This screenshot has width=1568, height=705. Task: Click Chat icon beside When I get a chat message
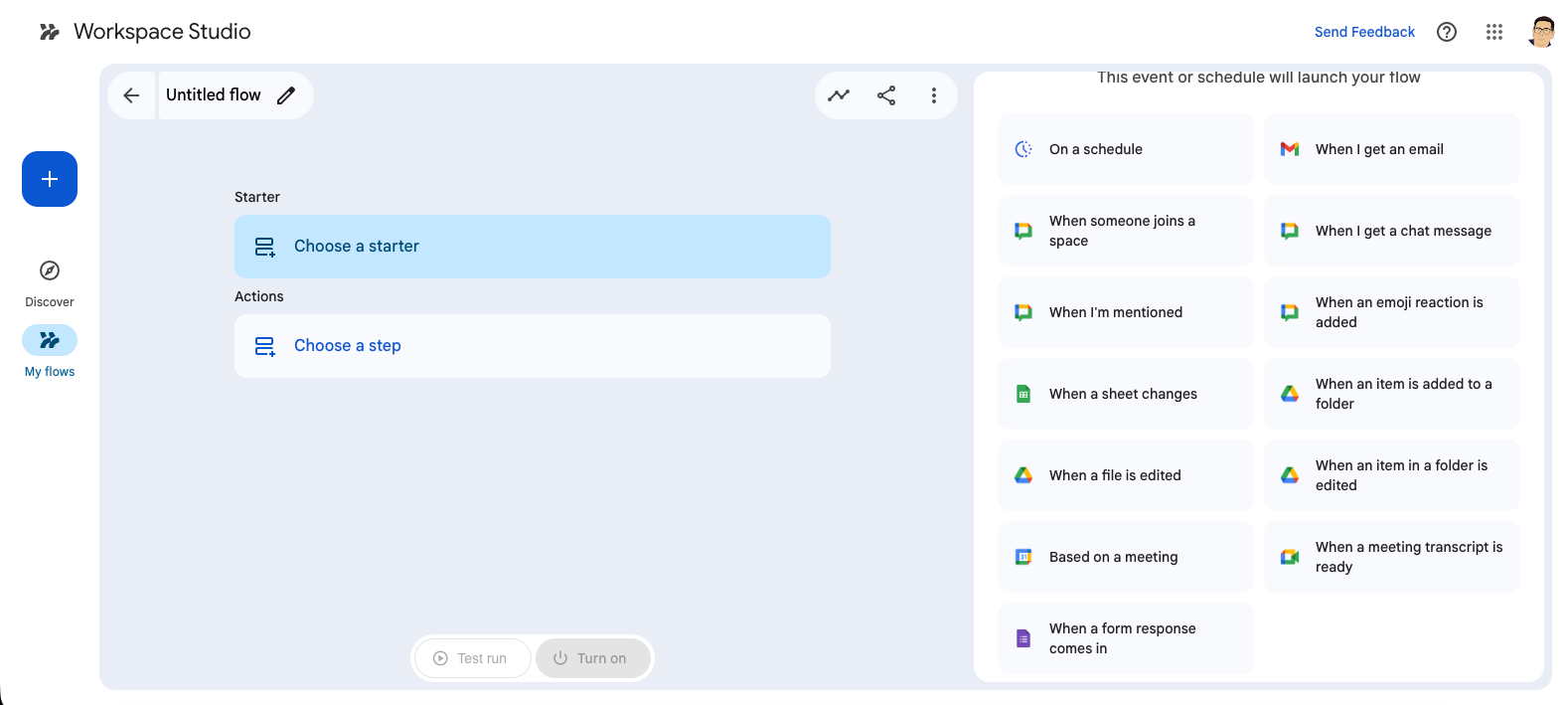click(x=1290, y=231)
